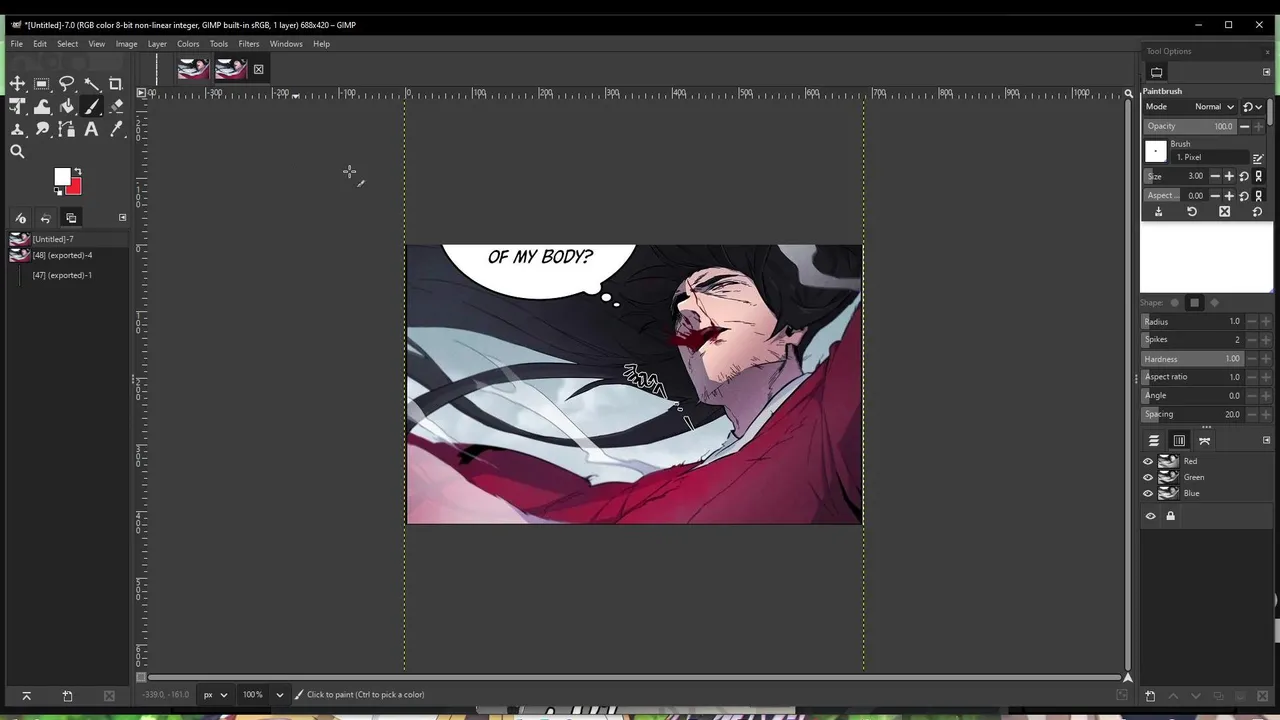
Task: Open left dock tab configuration menu
Action: 122,217
